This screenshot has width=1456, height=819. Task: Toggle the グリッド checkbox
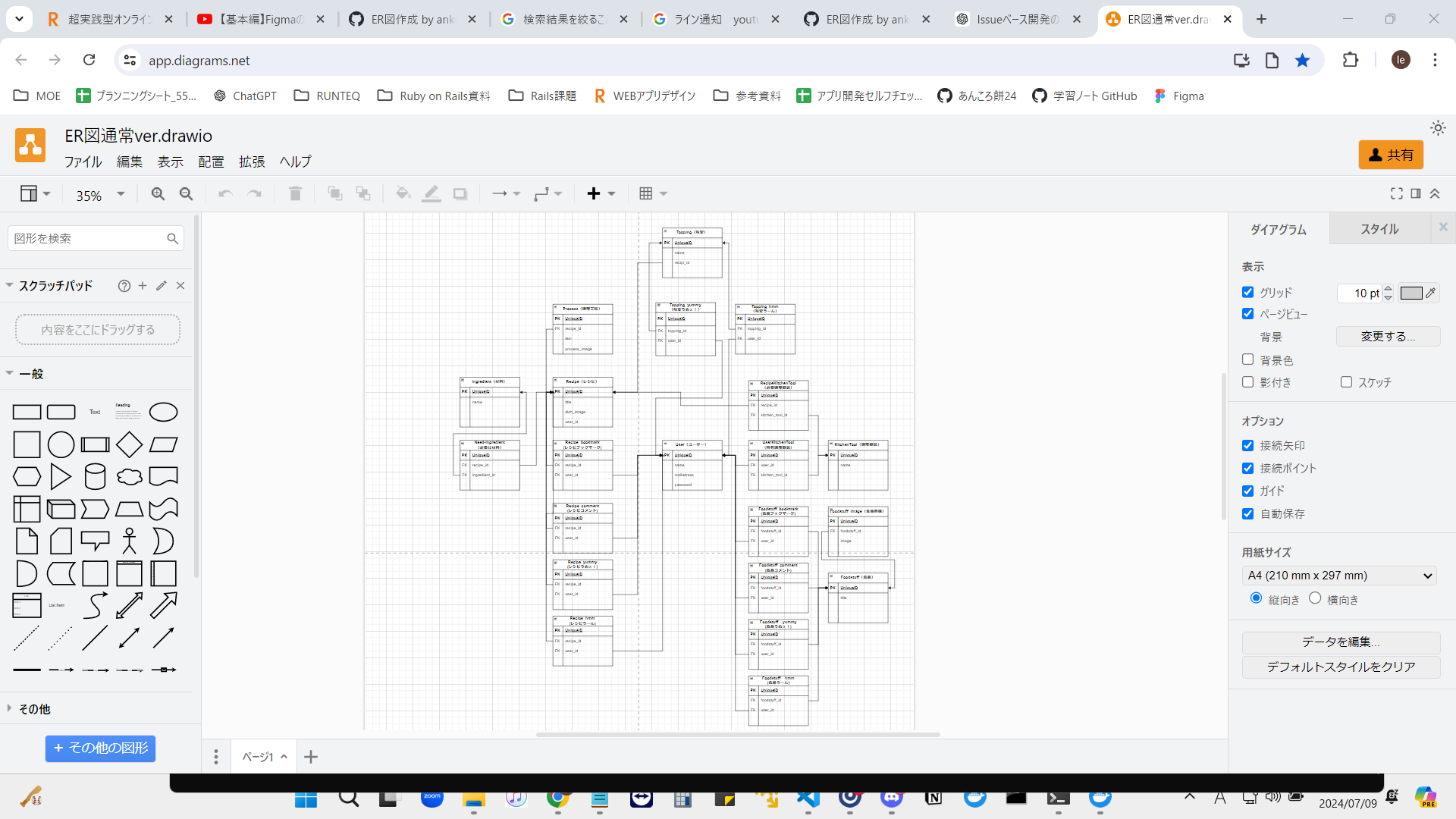pyautogui.click(x=1248, y=292)
